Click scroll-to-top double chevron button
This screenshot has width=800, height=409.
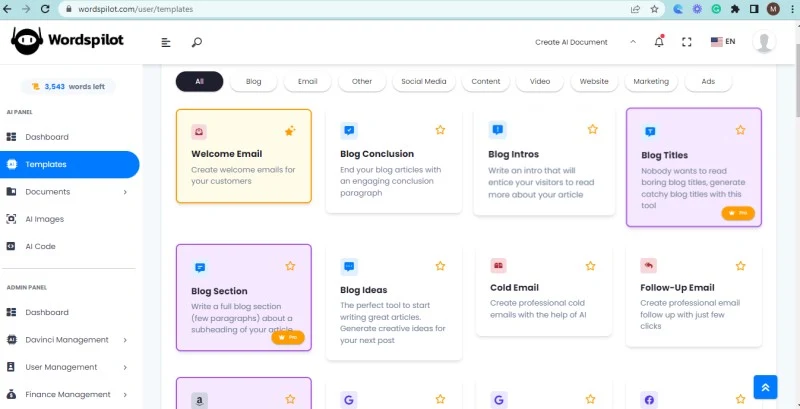[x=765, y=387]
